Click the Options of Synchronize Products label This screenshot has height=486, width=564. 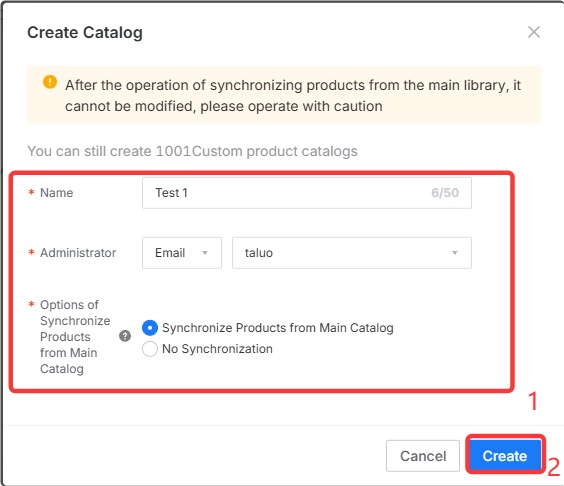tap(75, 337)
